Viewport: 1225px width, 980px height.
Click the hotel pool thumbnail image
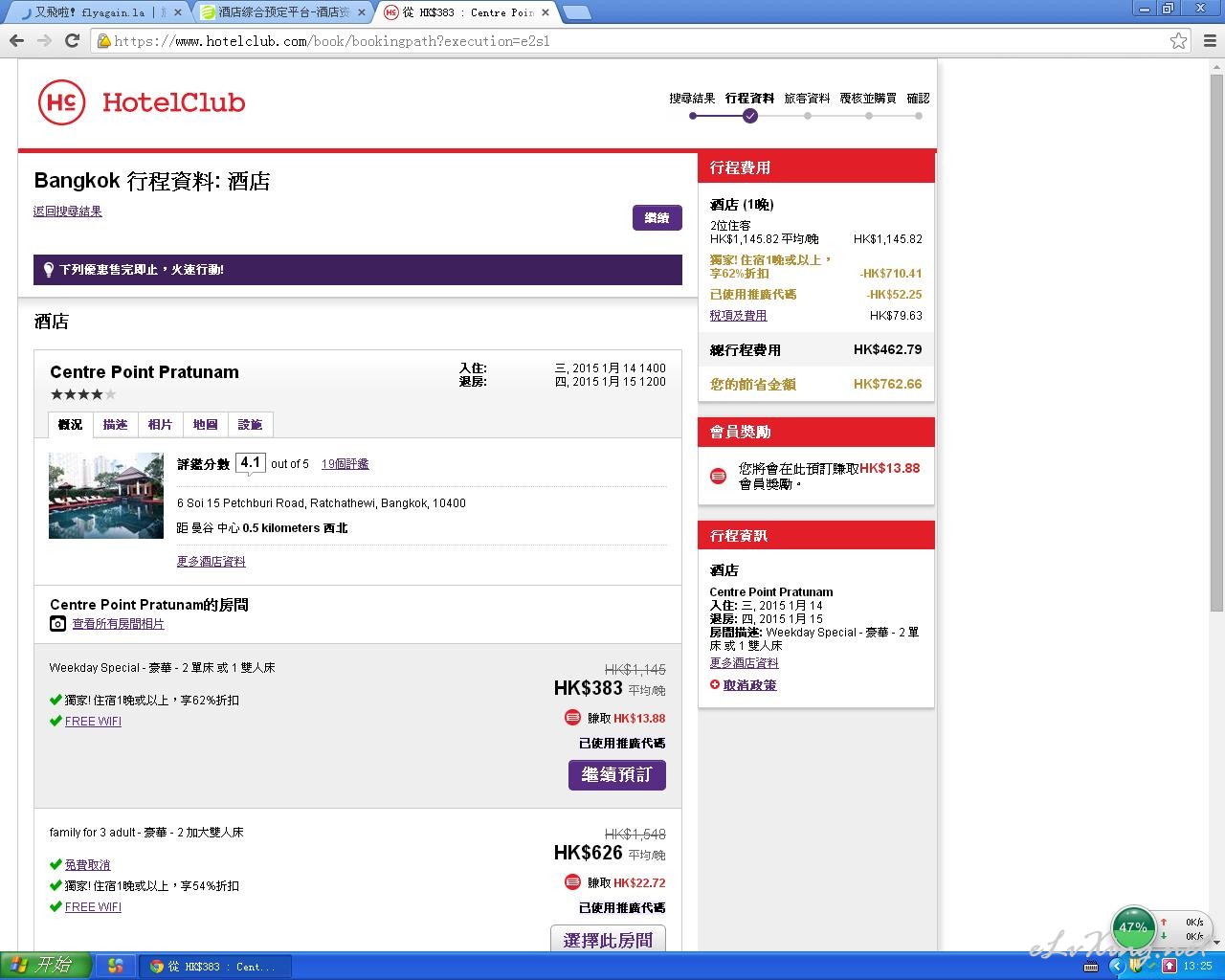106,496
